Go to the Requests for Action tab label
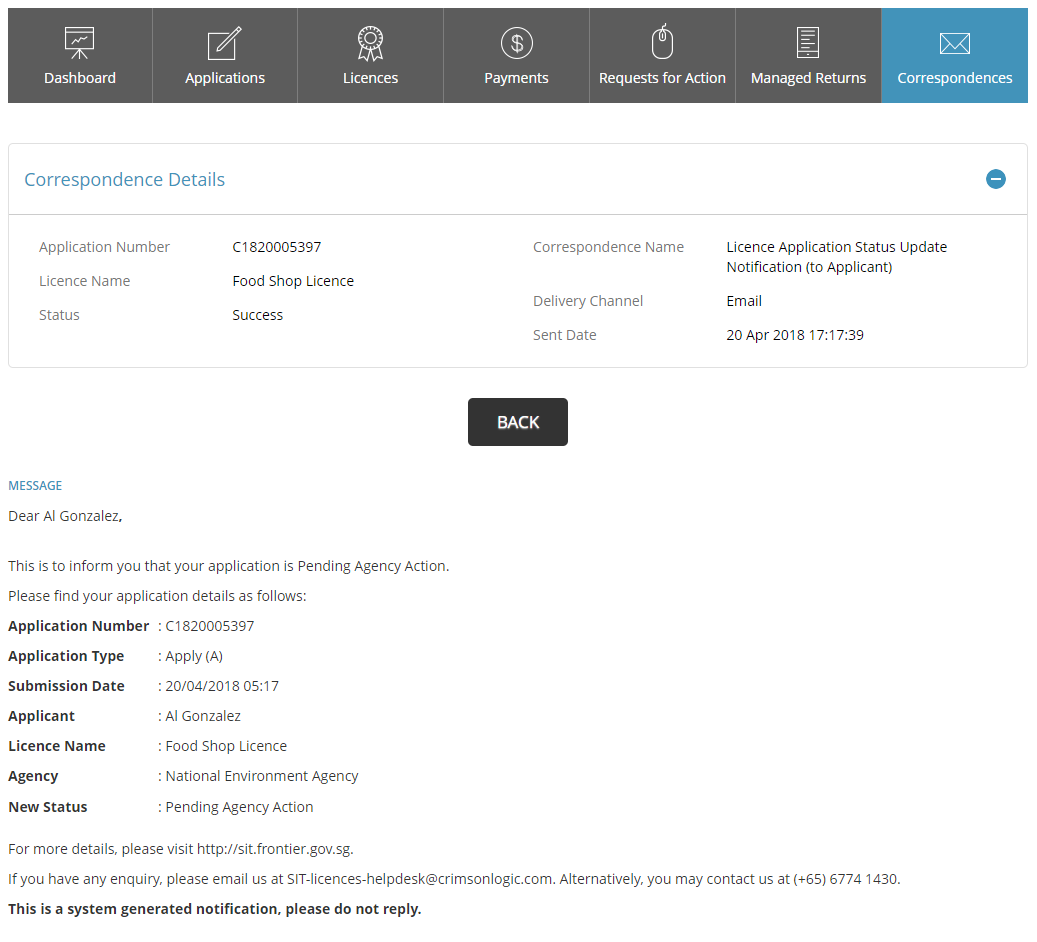1037x942 pixels. pyautogui.click(x=662, y=78)
